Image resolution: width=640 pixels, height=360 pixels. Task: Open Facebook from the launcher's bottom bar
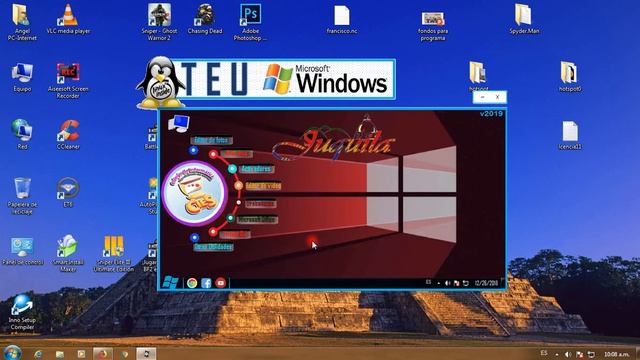coord(206,283)
